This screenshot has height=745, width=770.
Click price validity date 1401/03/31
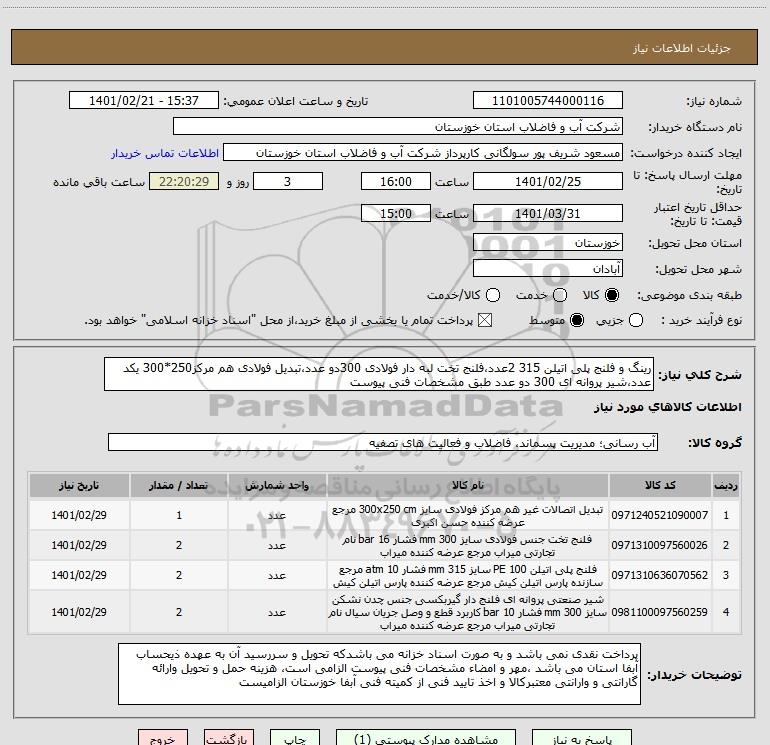548,213
